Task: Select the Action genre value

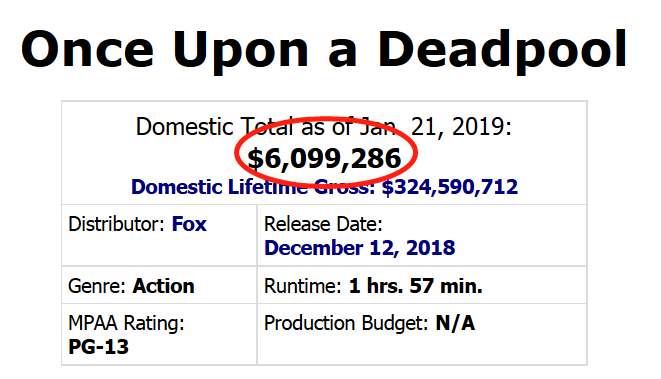Action: (x=164, y=286)
